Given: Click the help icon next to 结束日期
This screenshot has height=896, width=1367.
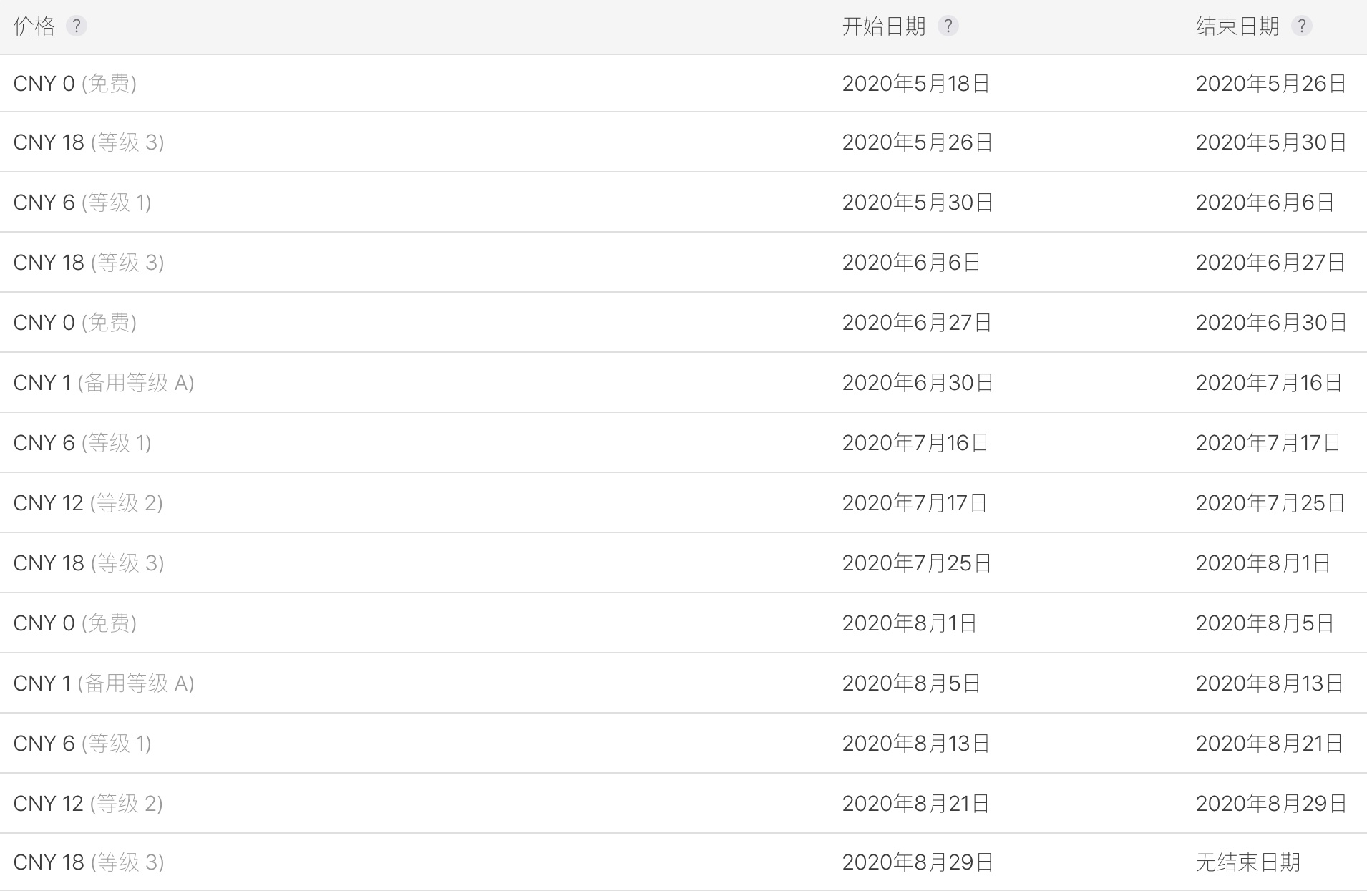Looking at the screenshot, I should 1301,26.
